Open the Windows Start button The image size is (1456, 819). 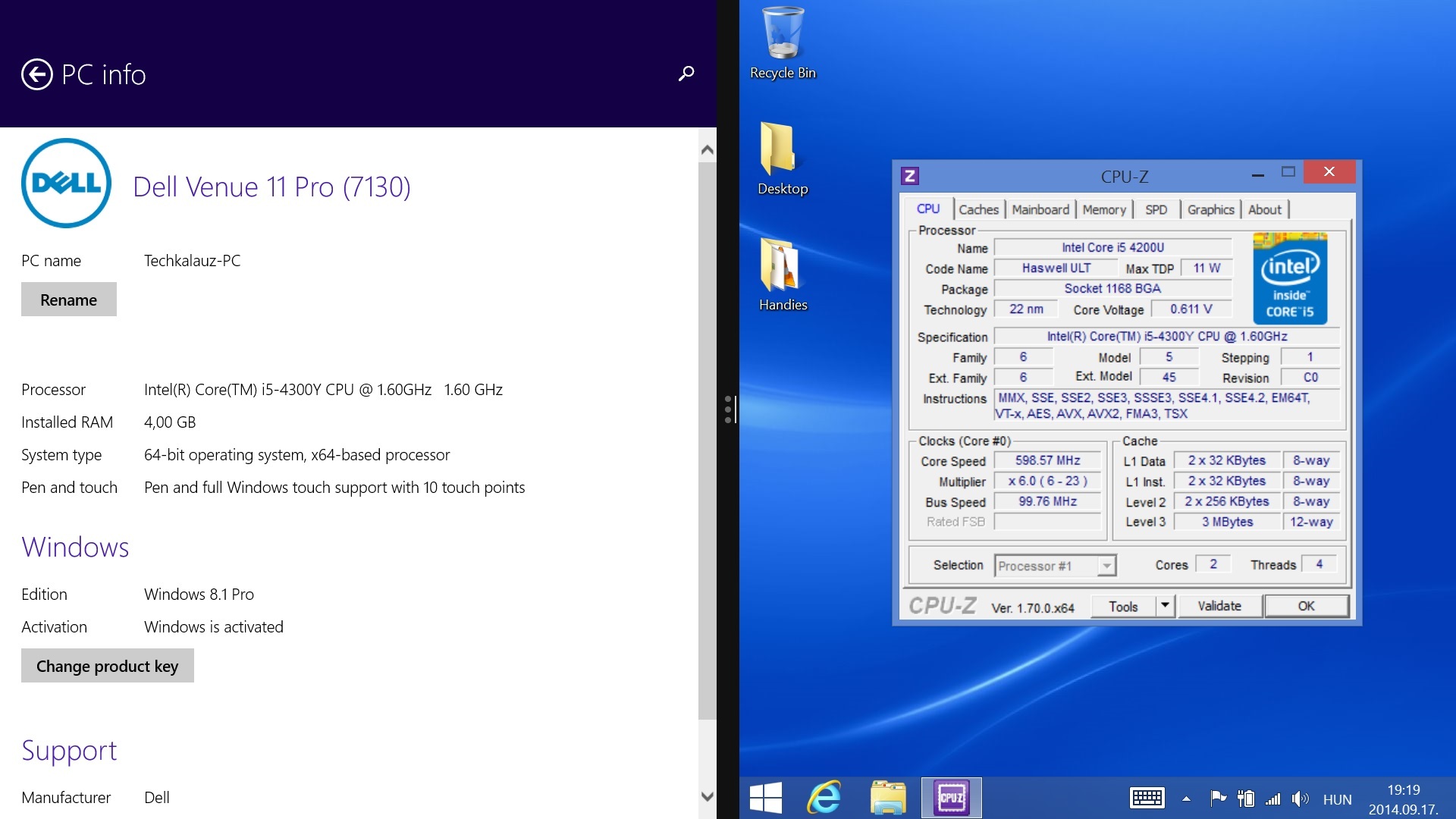[766, 798]
